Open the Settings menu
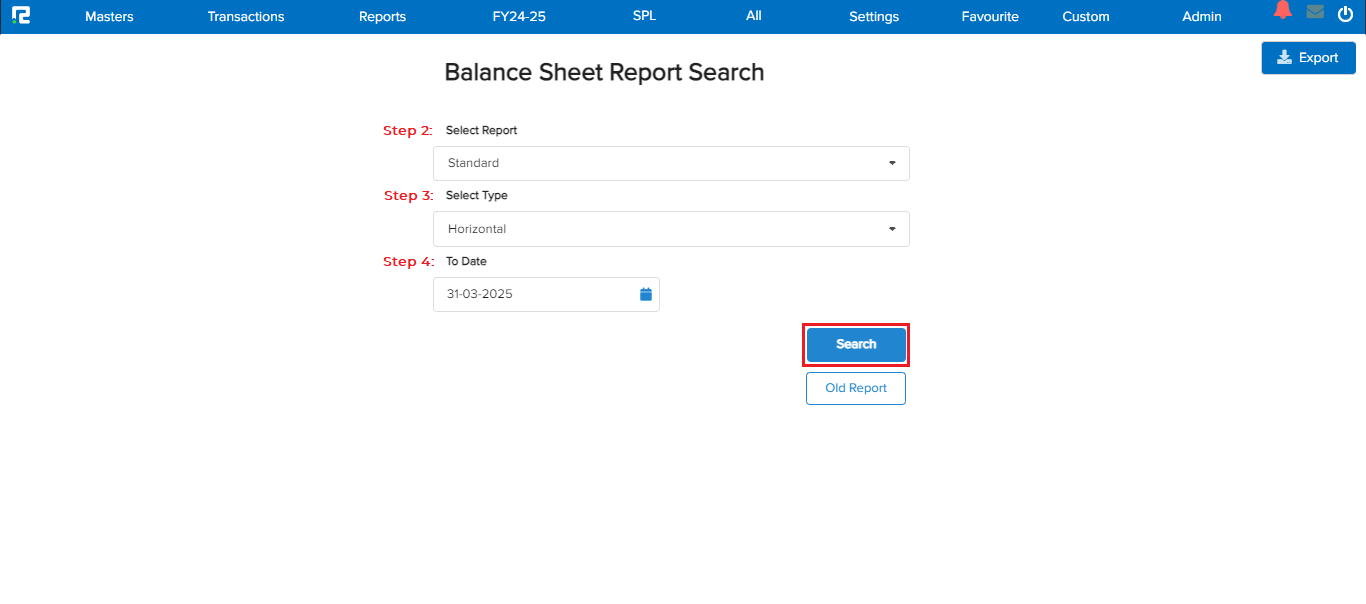Viewport: 1366px width, 604px height. [x=873, y=16]
